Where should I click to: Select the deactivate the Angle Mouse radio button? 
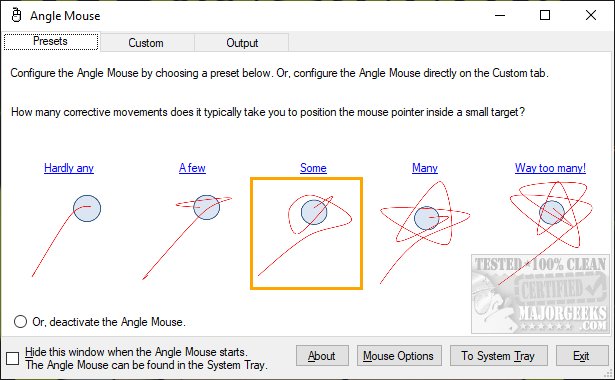pyautogui.click(x=20, y=322)
